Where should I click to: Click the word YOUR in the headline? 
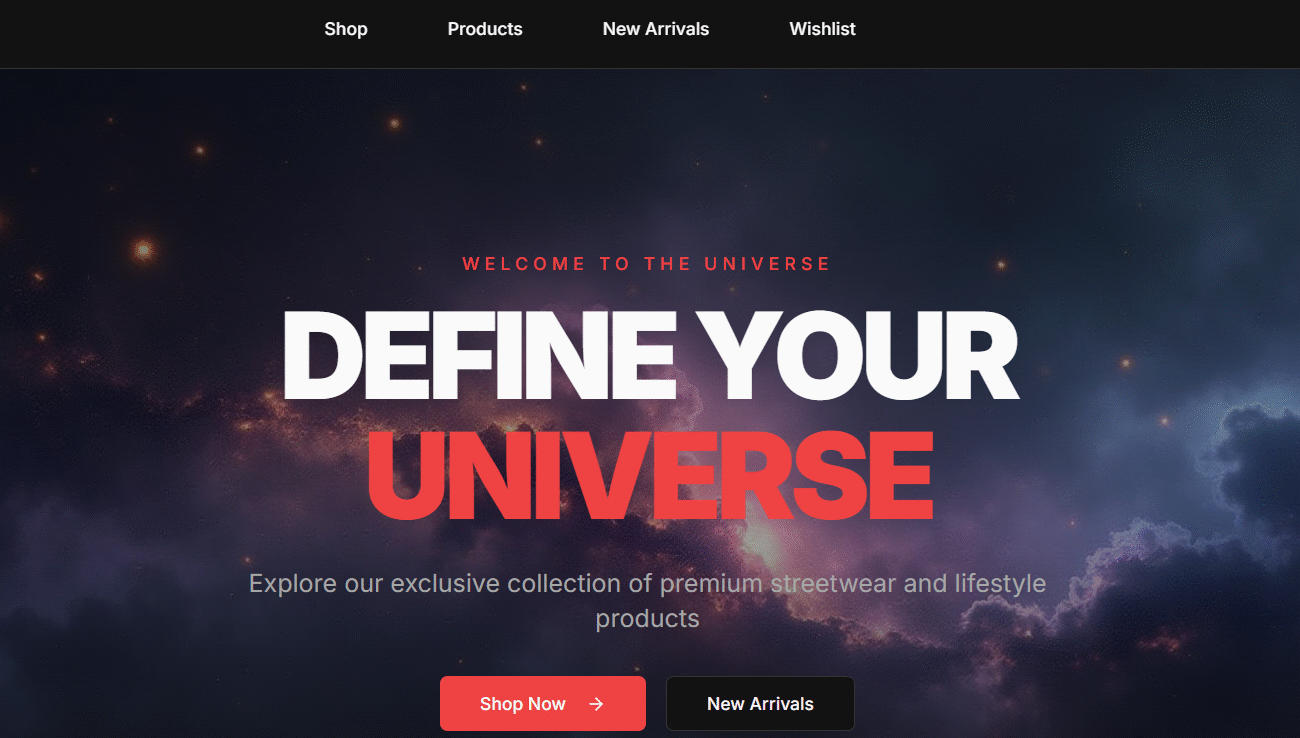860,356
